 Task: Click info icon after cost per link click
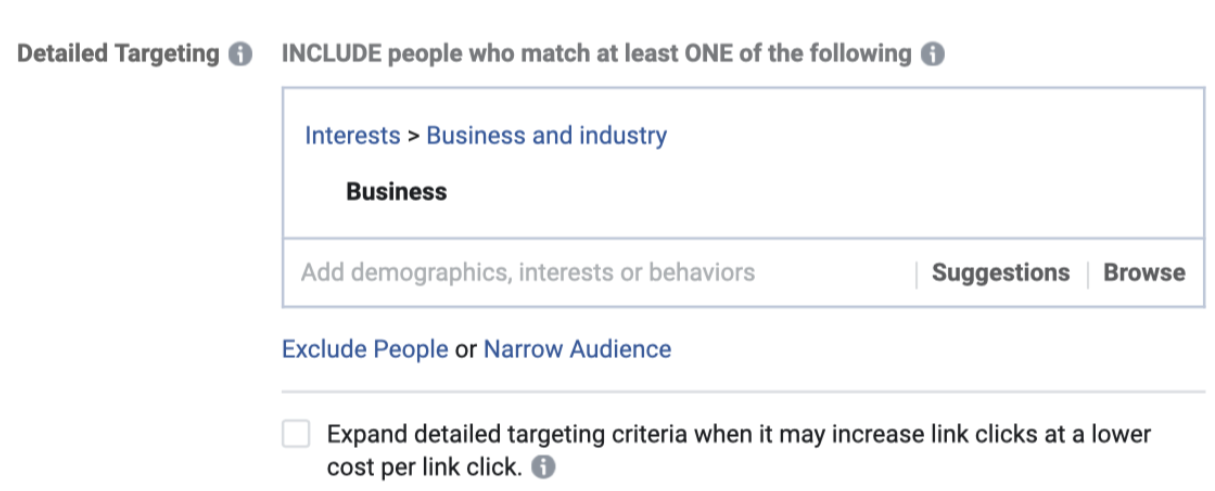[x=543, y=467]
